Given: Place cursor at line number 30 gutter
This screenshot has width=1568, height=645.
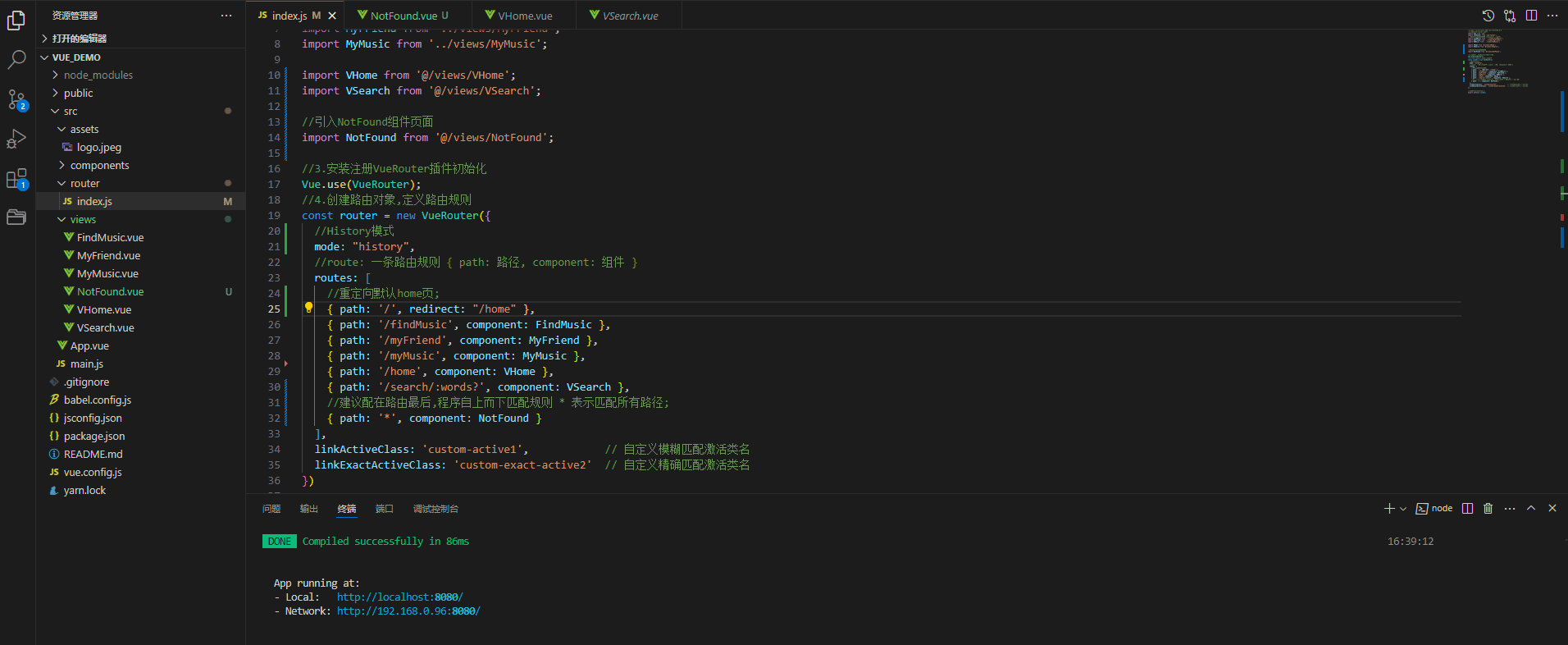Looking at the screenshot, I should click(x=274, y=387).
